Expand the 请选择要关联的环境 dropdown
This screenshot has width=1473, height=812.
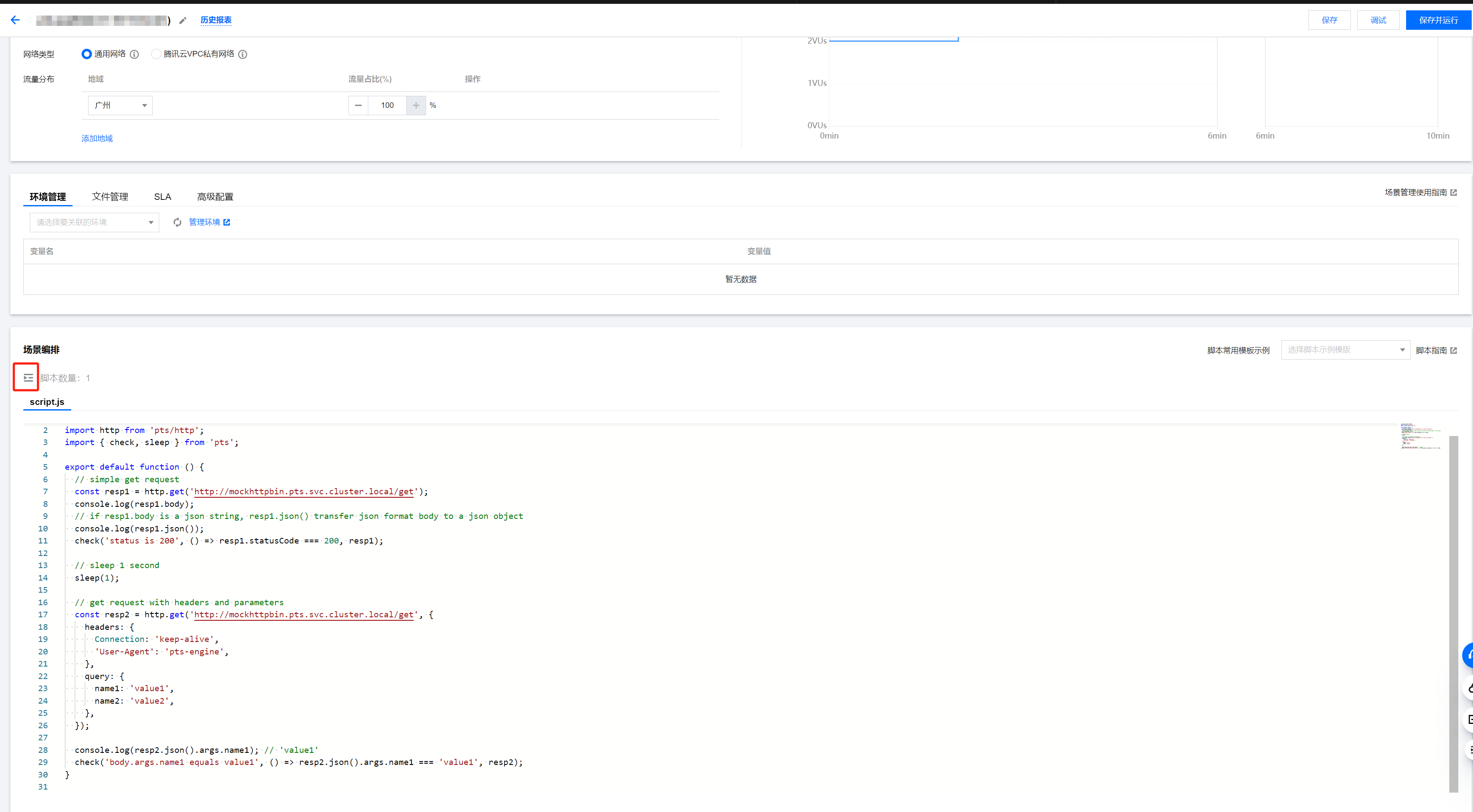point(95,222)
